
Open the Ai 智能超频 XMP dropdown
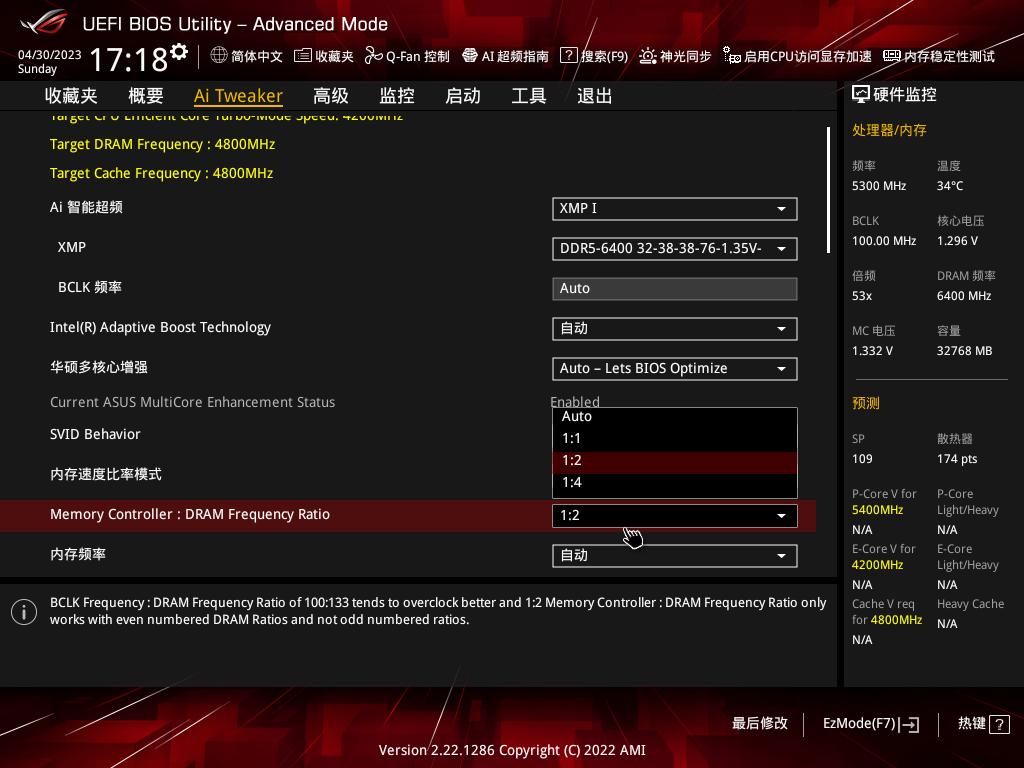point(674,209)
